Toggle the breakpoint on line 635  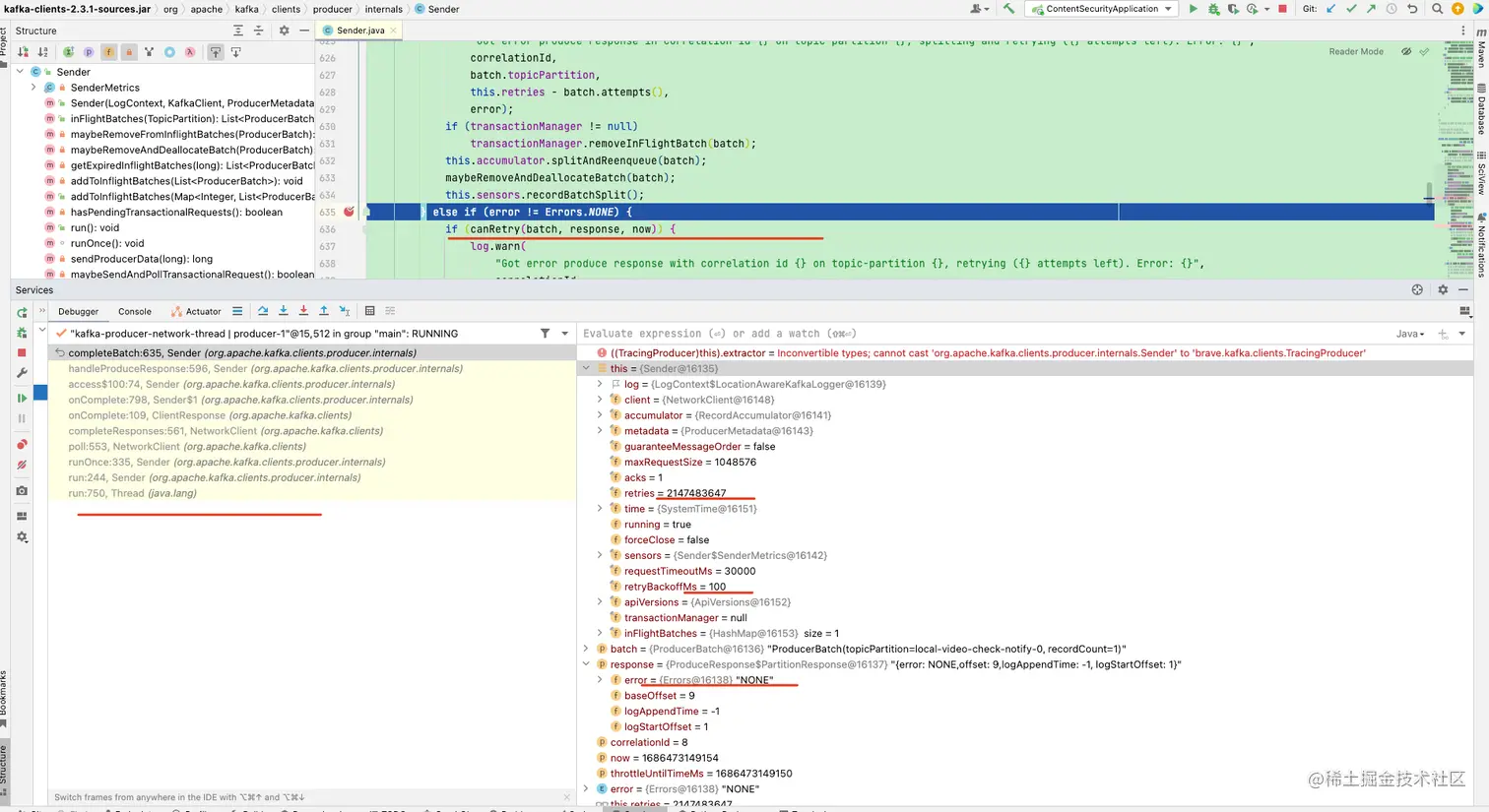click(350, 212)
